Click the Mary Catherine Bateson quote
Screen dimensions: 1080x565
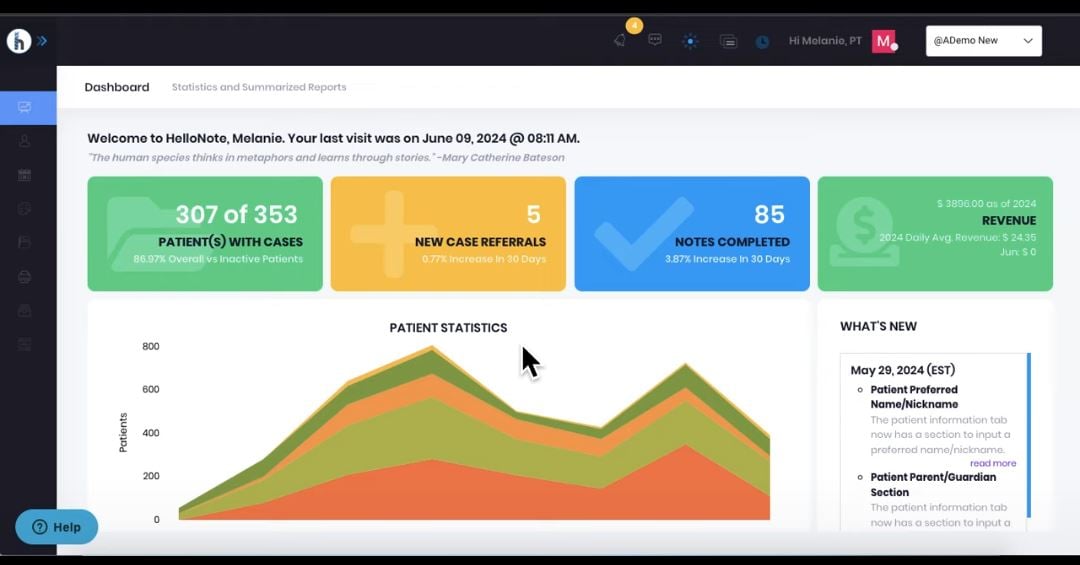click(x=326, y=158)
